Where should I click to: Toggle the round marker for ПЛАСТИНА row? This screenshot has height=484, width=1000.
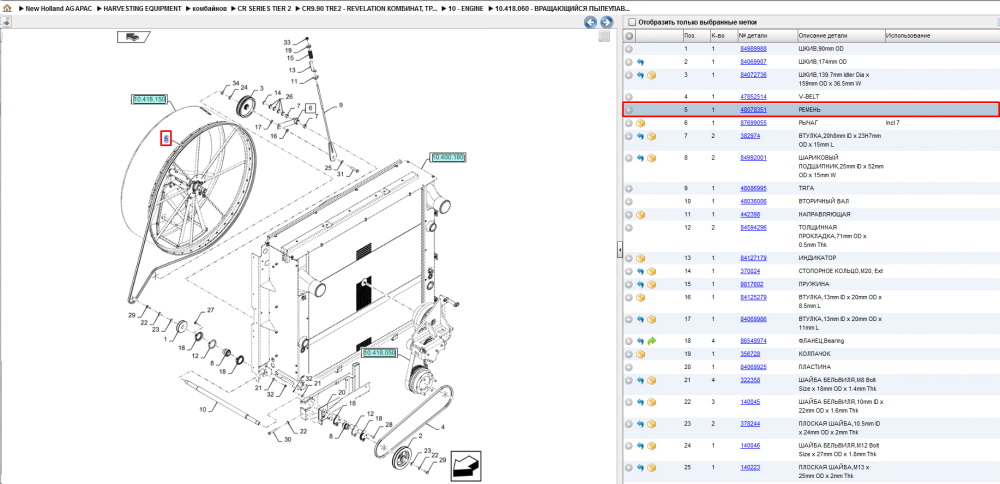coord(629,367)
